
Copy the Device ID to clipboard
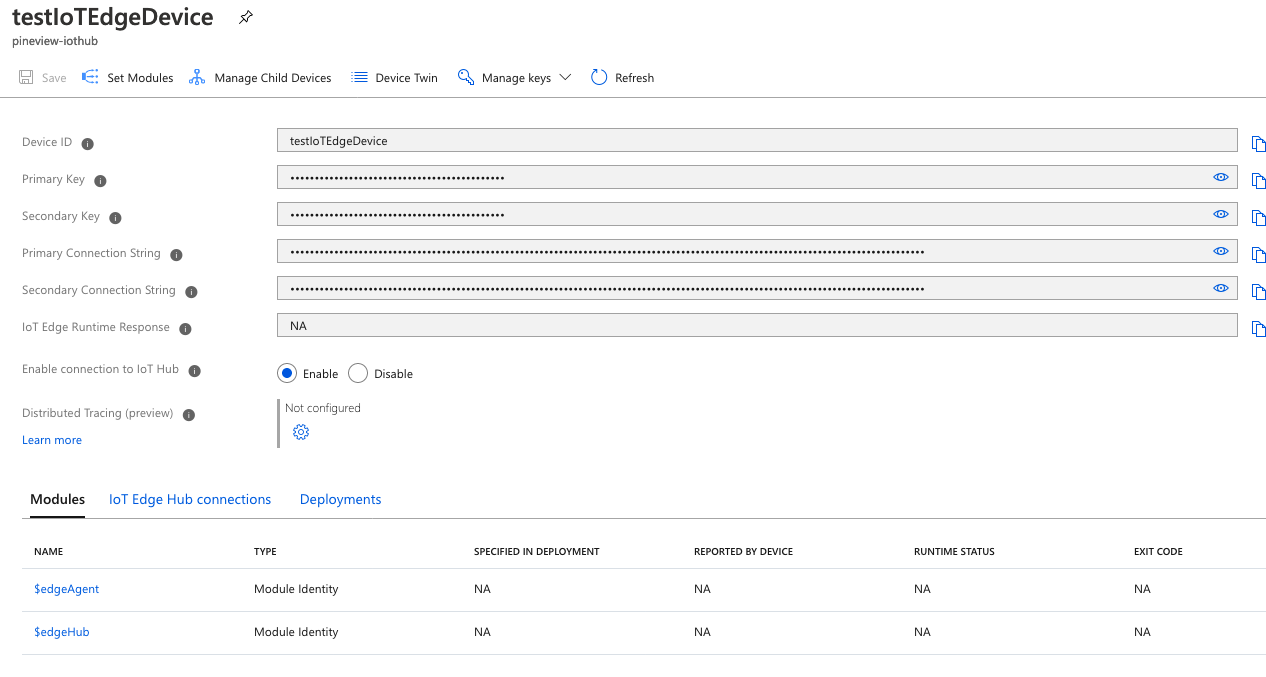coord(1258,144)
